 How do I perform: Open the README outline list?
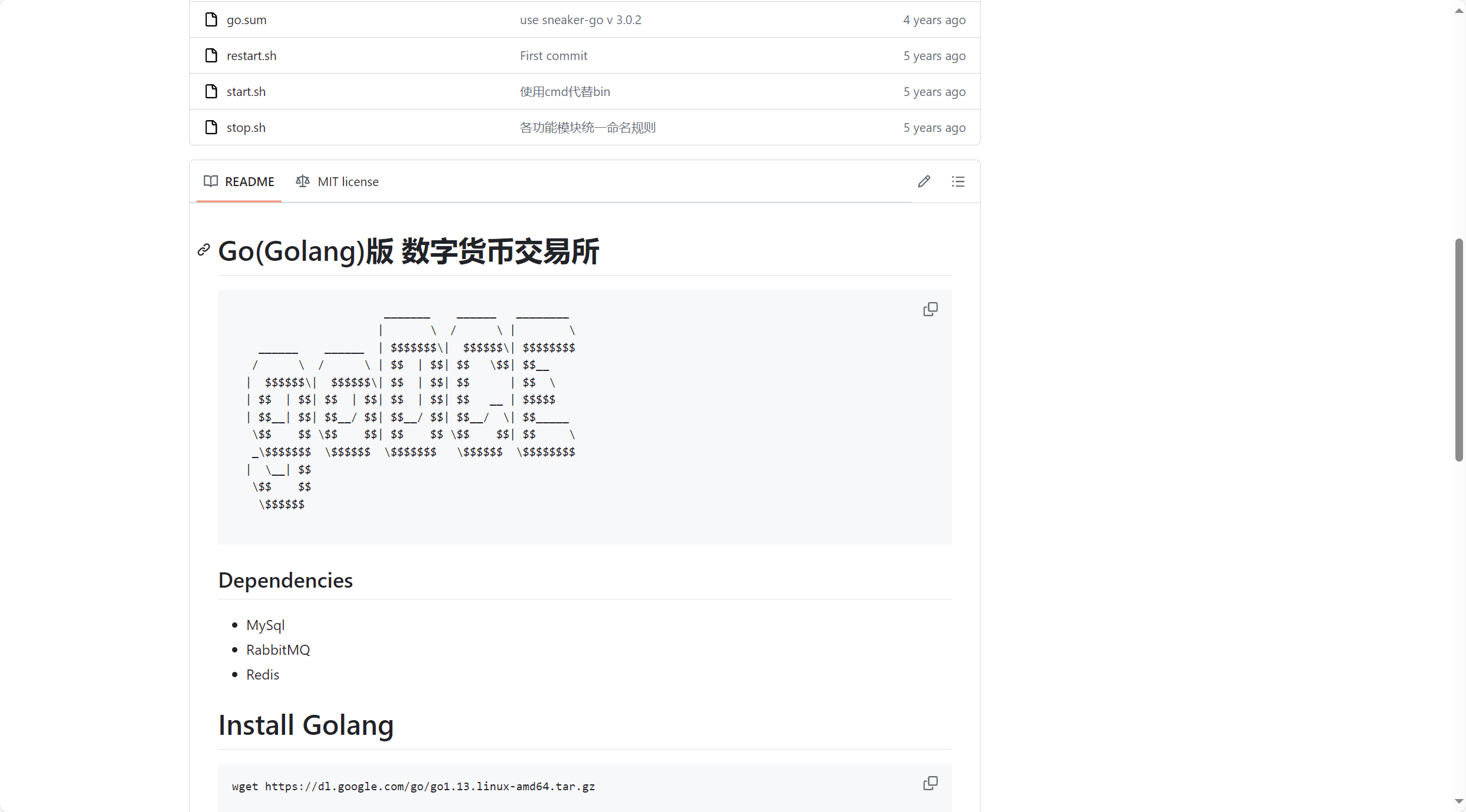coord(958,181)
